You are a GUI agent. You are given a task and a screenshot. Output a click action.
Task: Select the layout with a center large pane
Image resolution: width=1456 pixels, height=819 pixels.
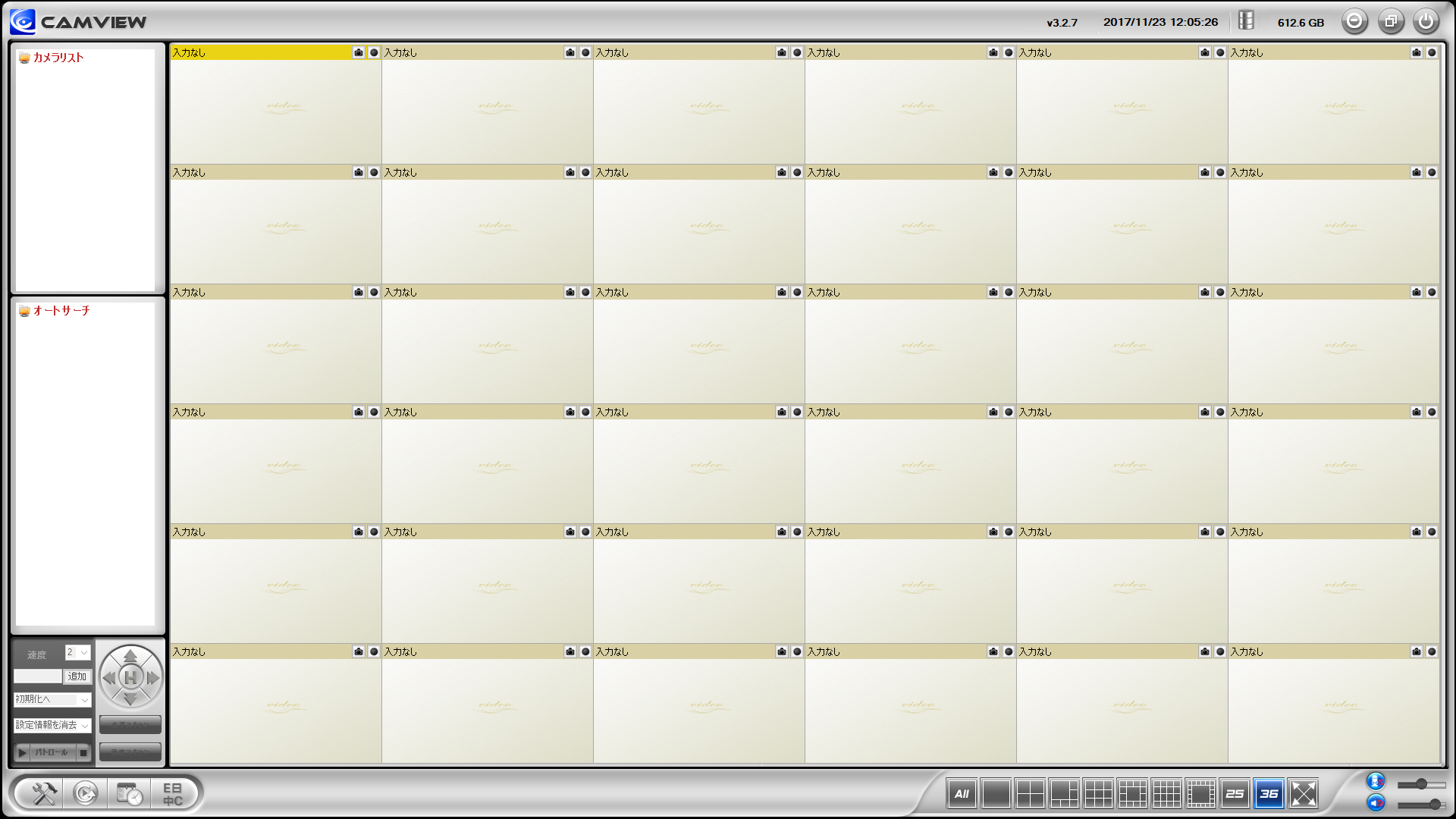coord(1132,793)
